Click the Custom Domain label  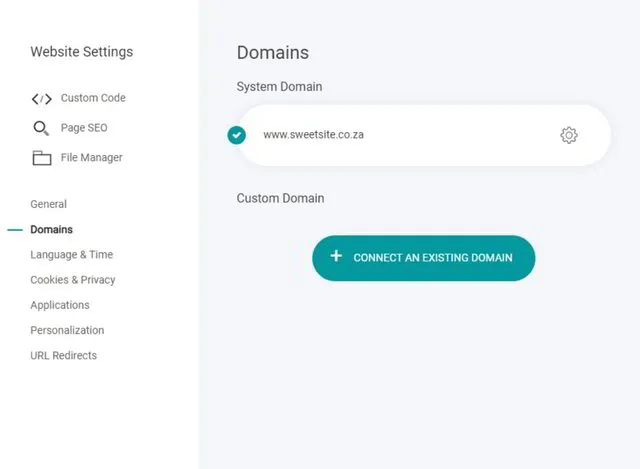pos(280,198)
